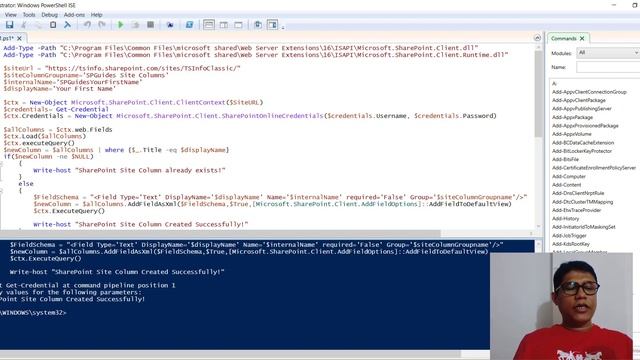640x360 pixels.
Task: Minimize the PowerShell ISE window
Action: point(614,5)
